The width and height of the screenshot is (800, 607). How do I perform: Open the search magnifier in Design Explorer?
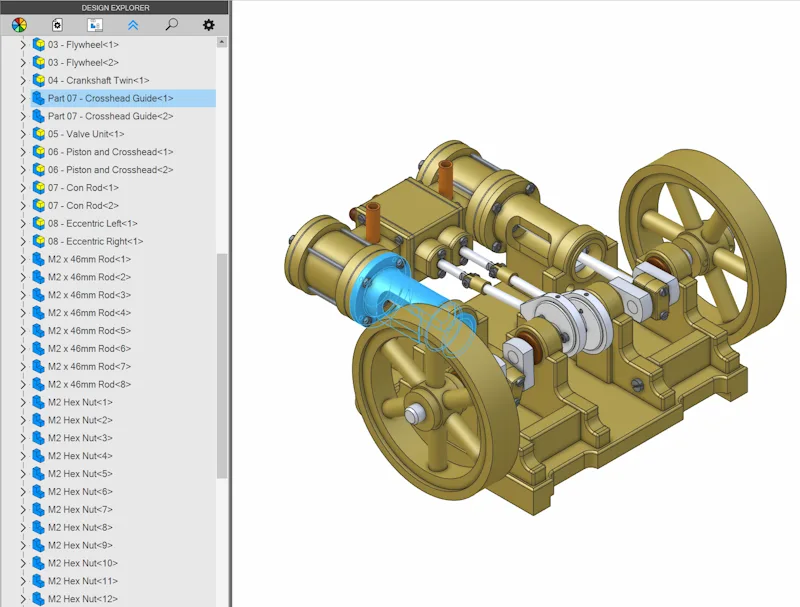point(171,24)
